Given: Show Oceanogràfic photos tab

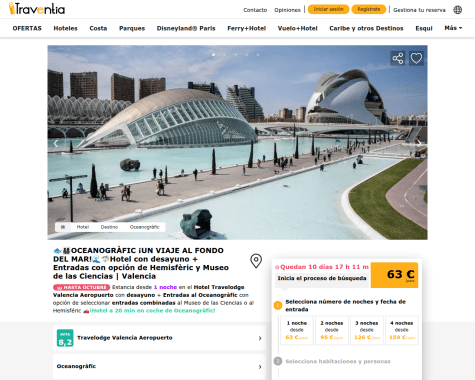Looking at the screenshot, I should 144,227.
